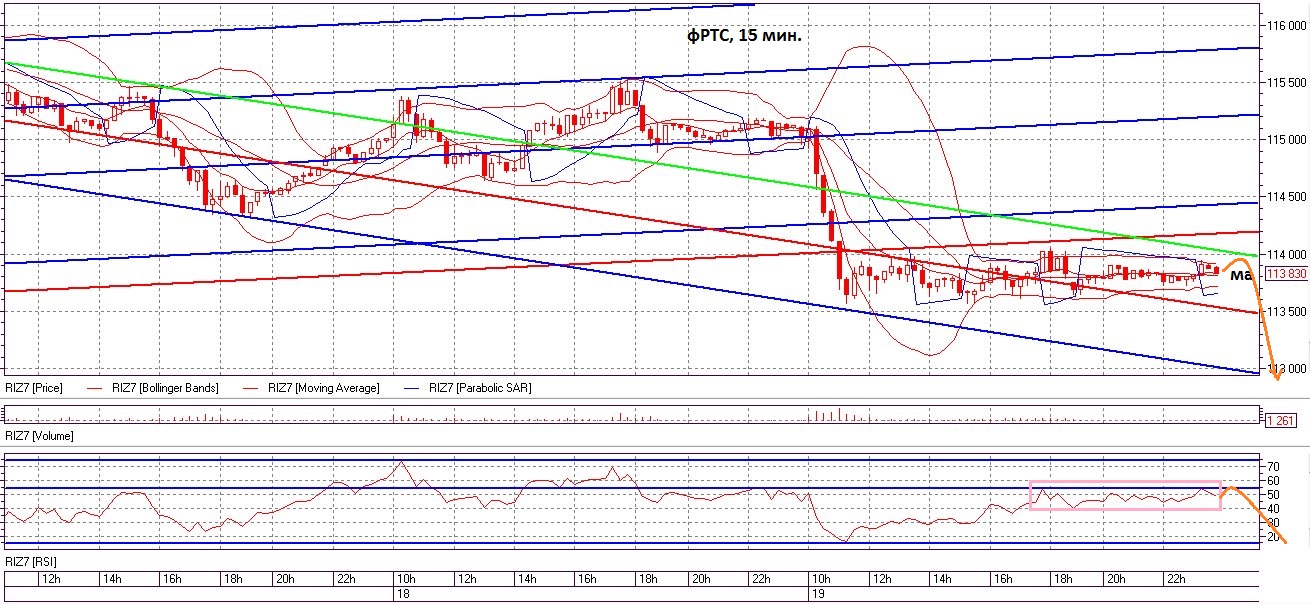Screen dimensions: 1310x604
Task: Click the chart title ФРТС, 15 мин.
Action: point(744,36)
